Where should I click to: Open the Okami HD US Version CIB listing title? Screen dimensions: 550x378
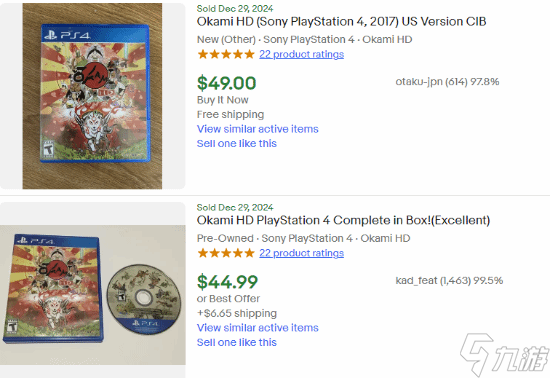tap(341, 22)
